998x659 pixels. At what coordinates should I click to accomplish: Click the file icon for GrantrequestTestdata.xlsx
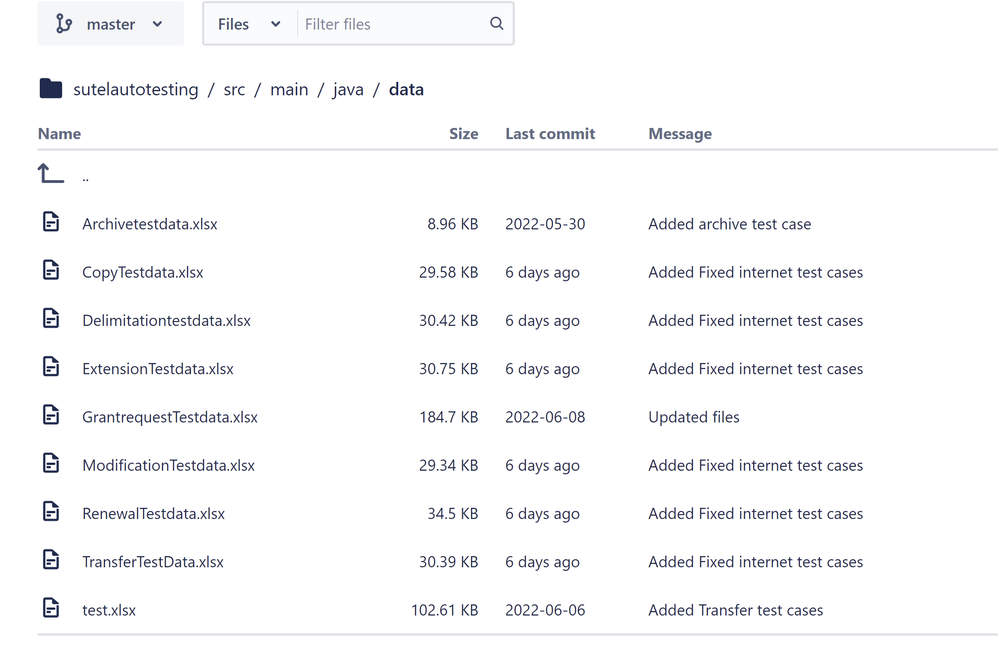click(51, 415)
